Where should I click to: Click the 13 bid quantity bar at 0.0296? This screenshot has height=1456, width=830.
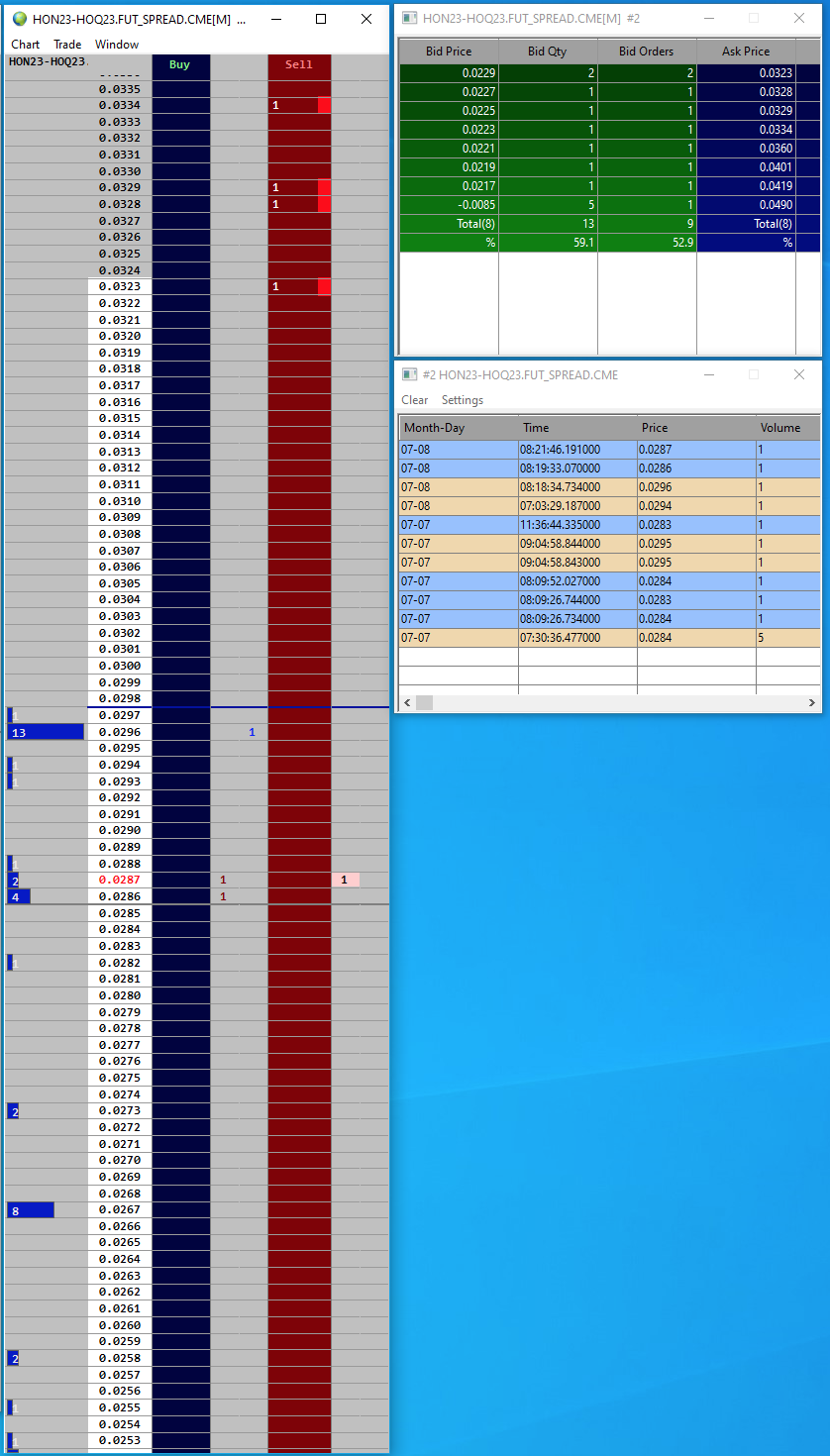(x=46, y=732)
